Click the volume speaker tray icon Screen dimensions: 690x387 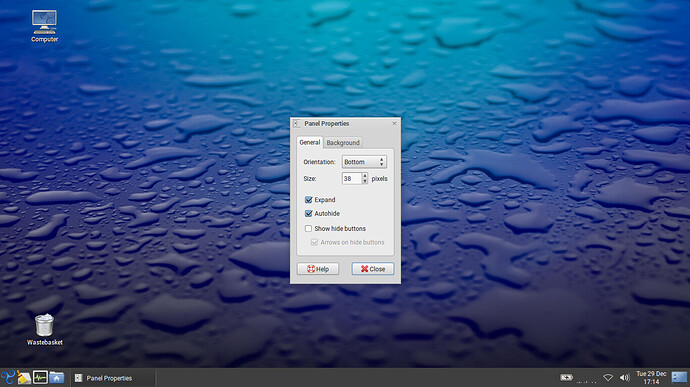pyautogui.click(x=624, y=378)
